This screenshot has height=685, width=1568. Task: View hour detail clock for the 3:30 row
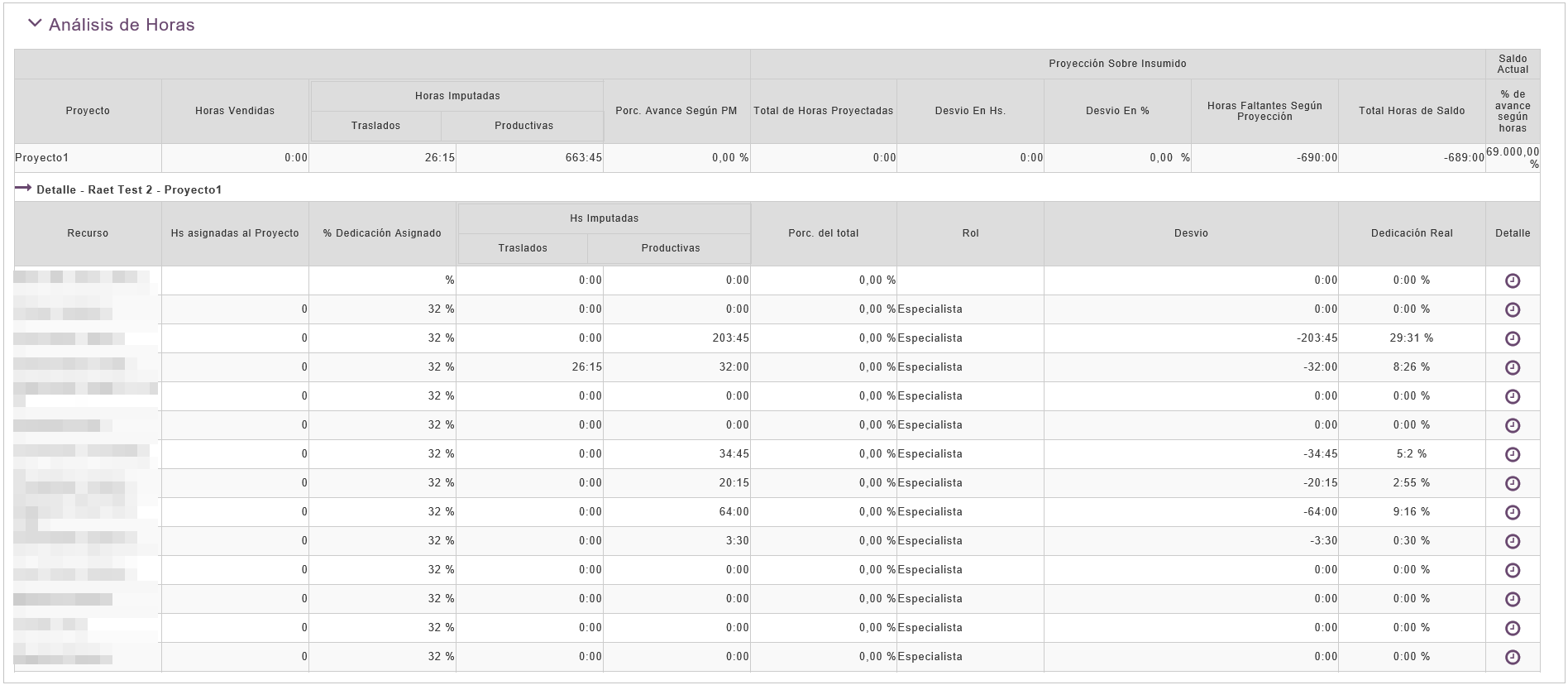1512,541
